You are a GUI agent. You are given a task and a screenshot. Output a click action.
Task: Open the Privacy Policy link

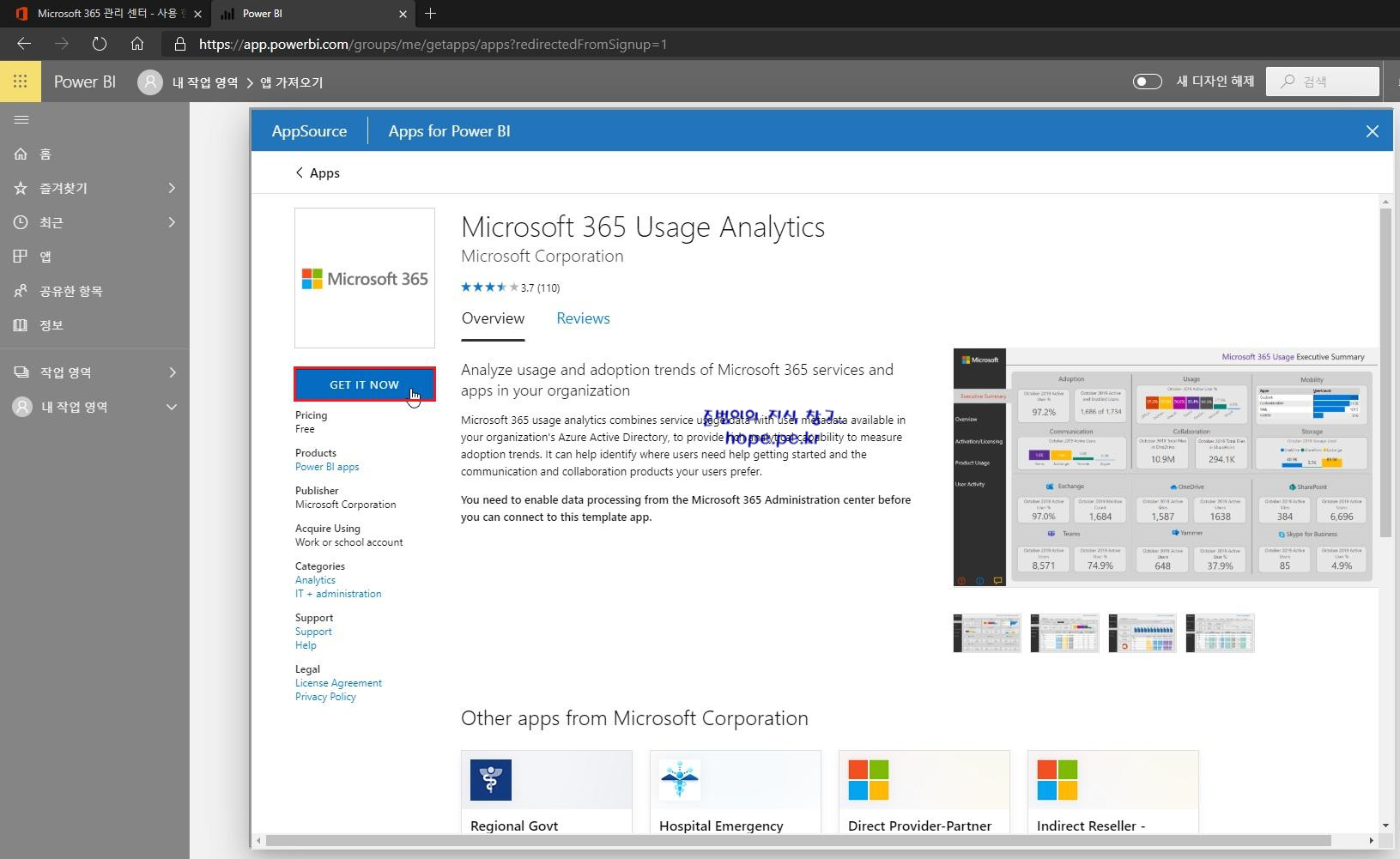[x=325, y=697]
